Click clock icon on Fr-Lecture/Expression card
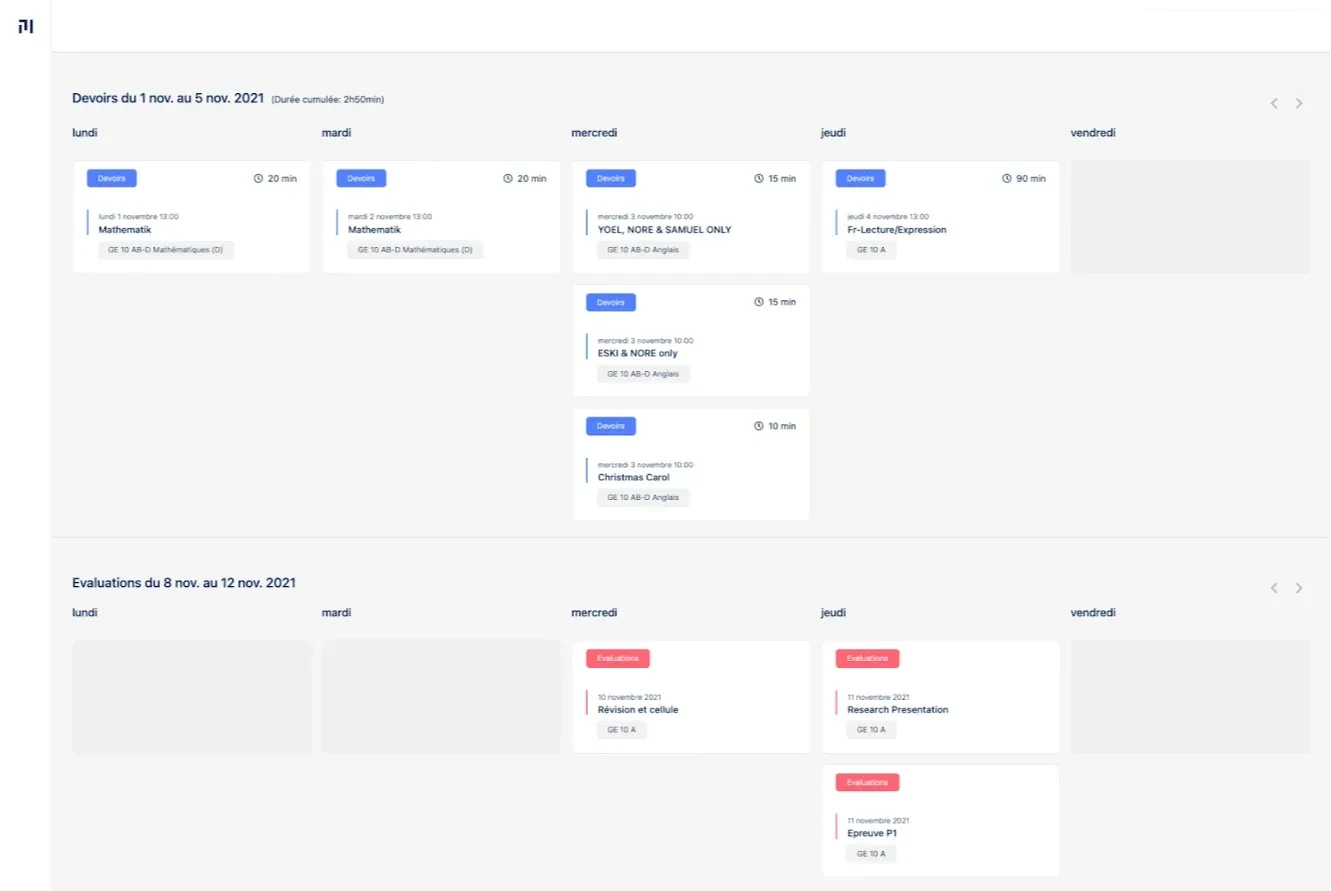 [x=1007, y=179]
